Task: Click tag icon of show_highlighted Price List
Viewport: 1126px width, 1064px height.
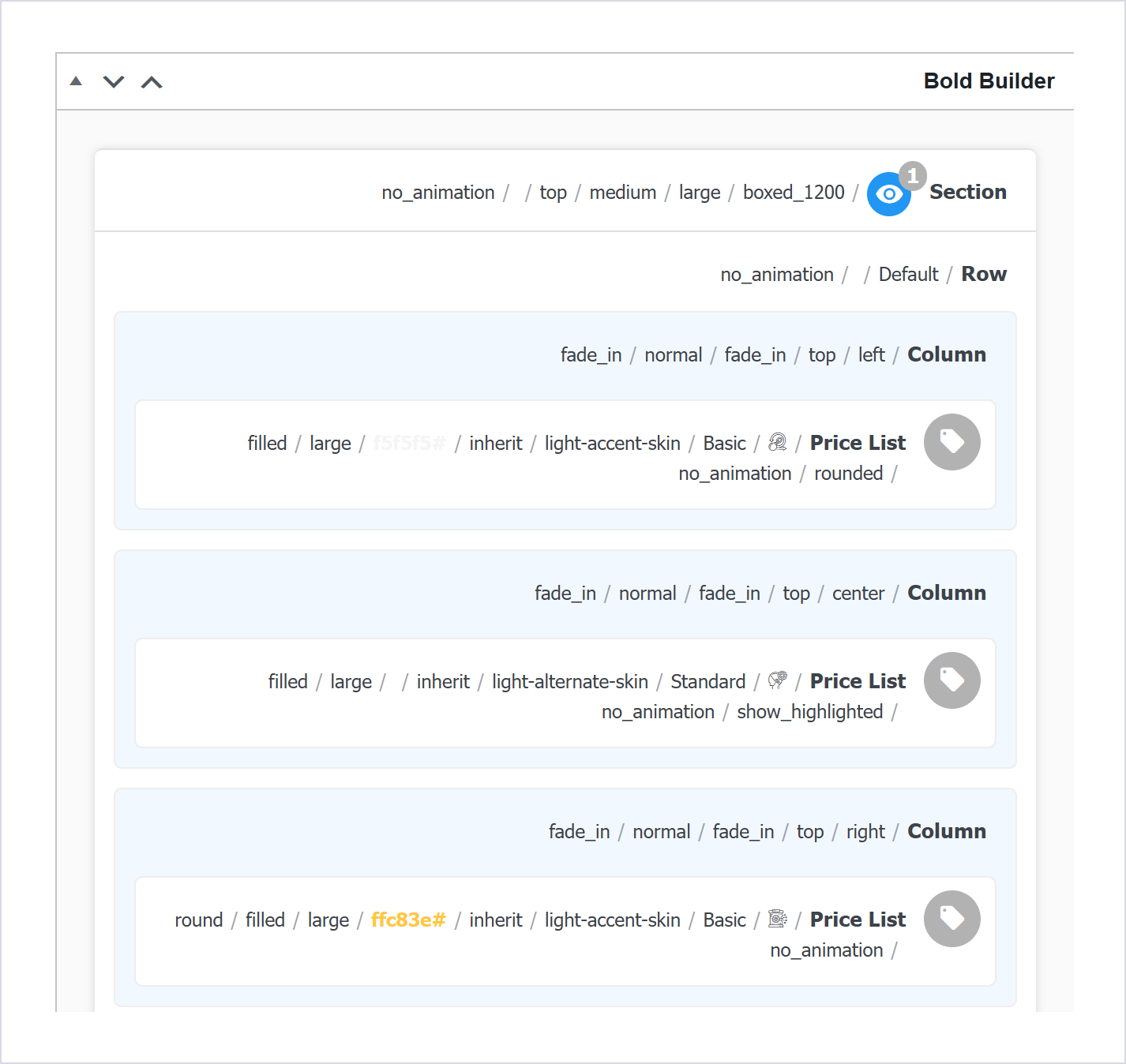Action: click(952, 680)
